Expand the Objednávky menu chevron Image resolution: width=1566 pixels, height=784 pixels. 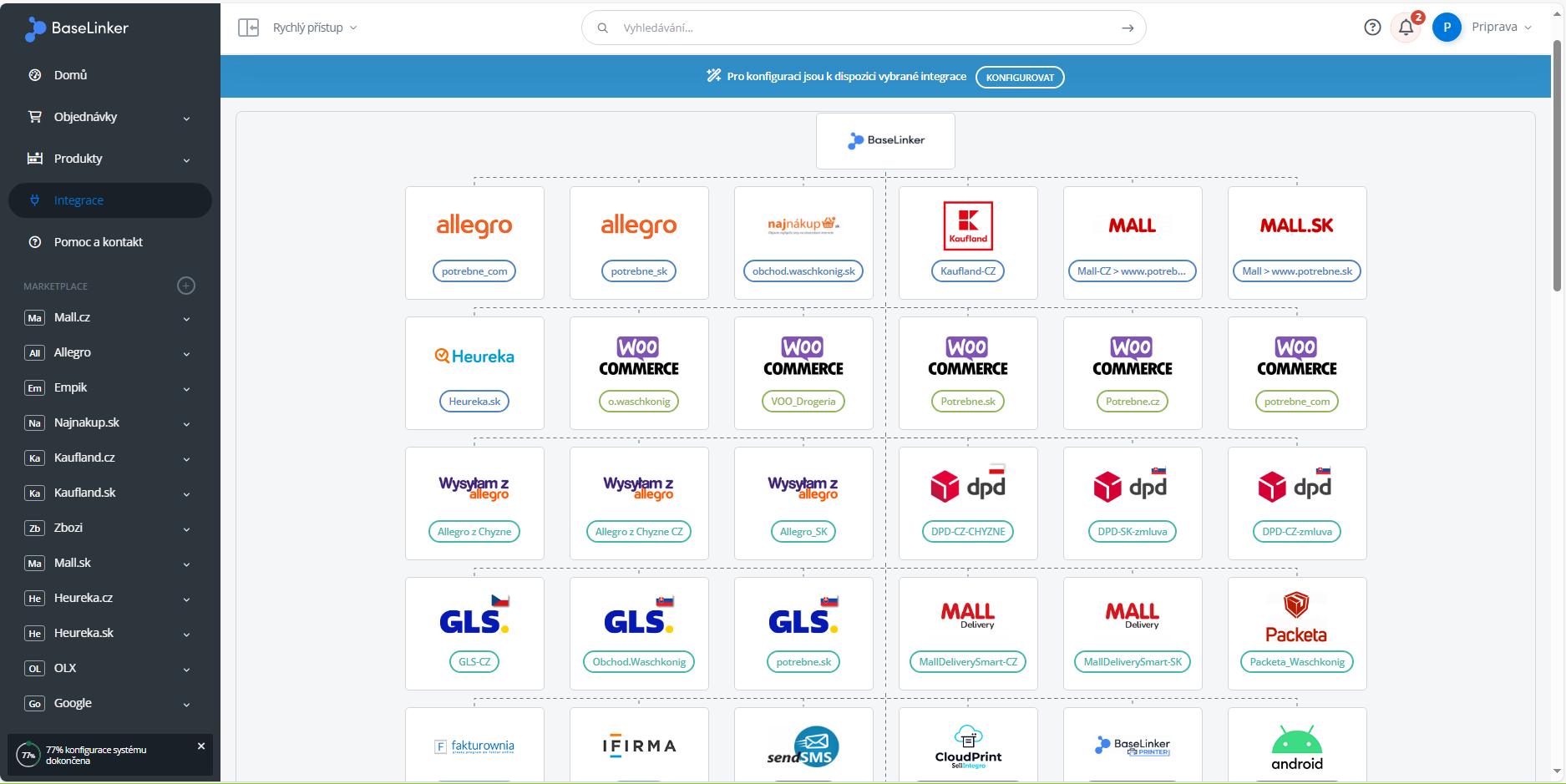(186, 118)
